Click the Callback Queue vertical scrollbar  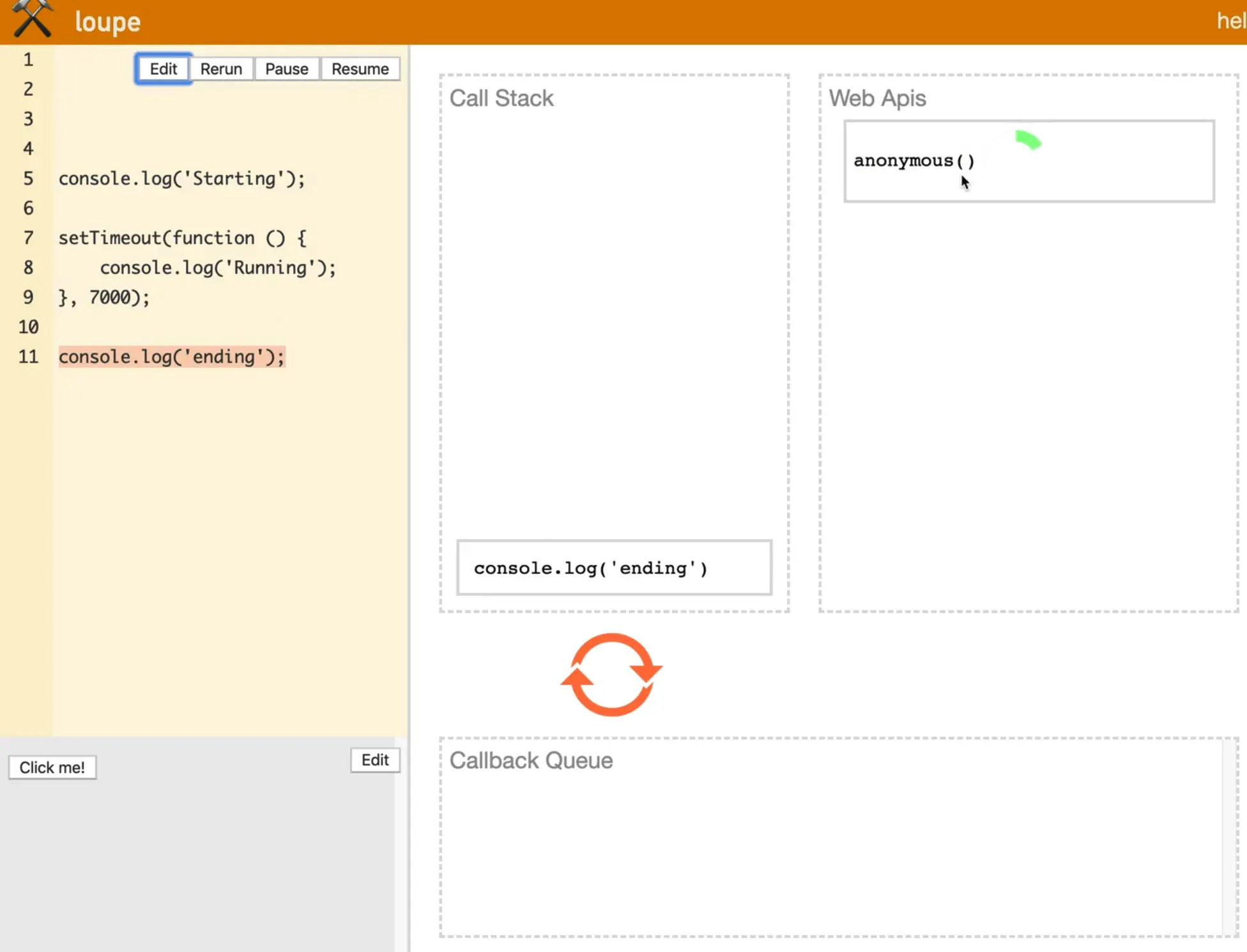(x=1229, y=837)
